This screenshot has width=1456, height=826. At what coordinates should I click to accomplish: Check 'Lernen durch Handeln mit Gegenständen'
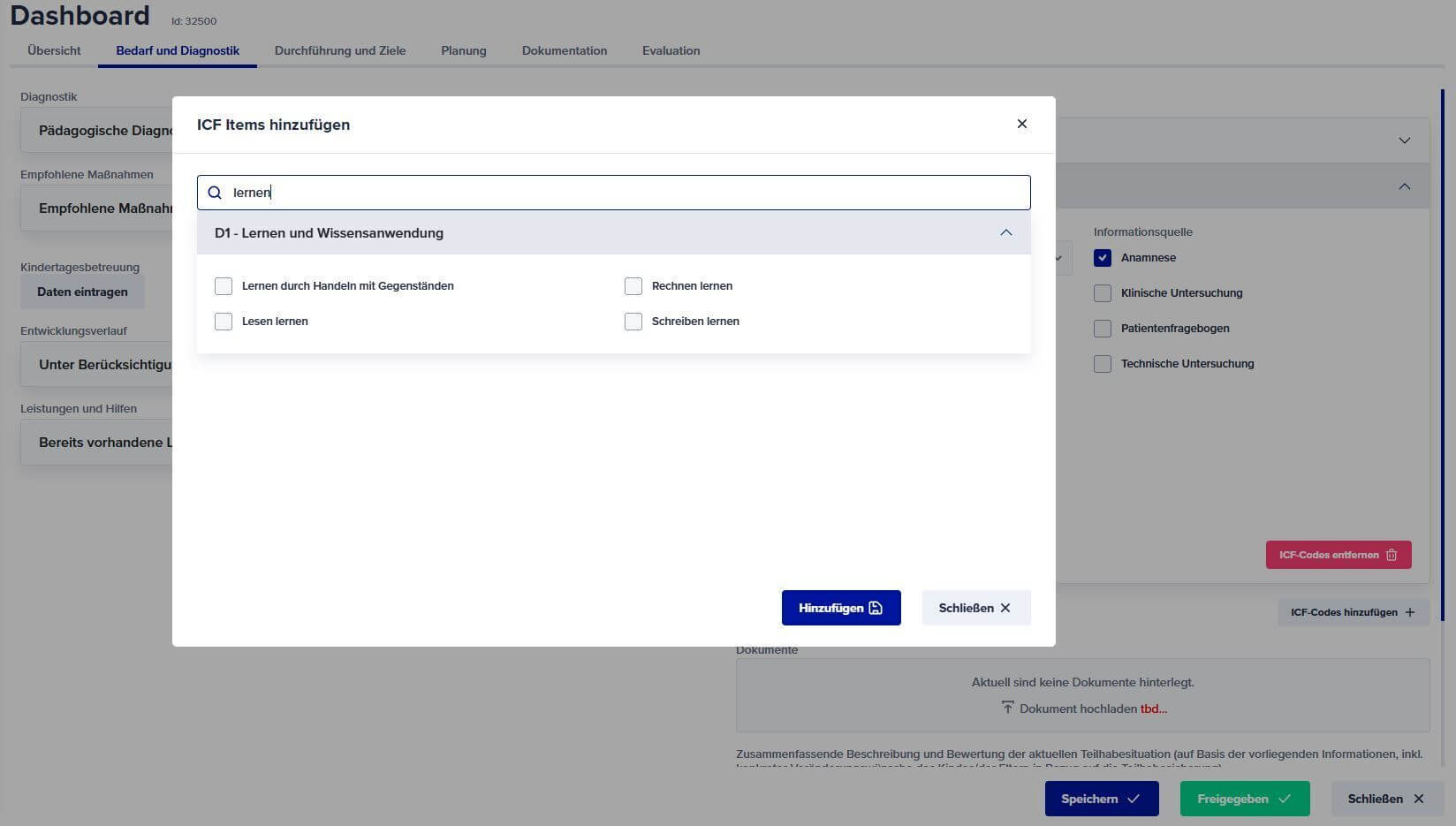[224, 286]
